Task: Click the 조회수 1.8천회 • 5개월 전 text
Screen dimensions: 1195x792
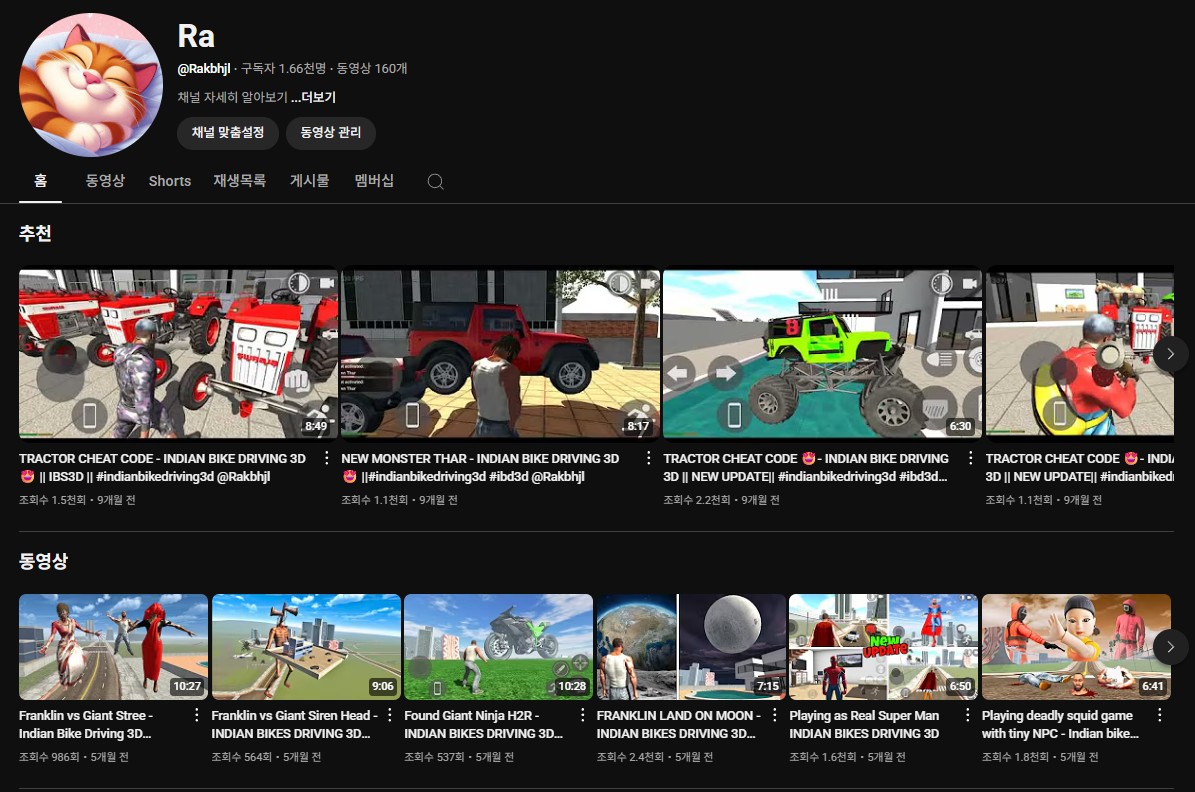Action: [x=1040, y=757]
